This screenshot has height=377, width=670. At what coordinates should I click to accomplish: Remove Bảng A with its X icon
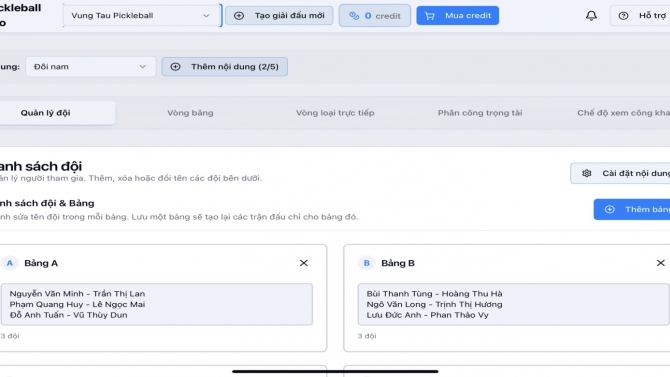tap(304, 263)
